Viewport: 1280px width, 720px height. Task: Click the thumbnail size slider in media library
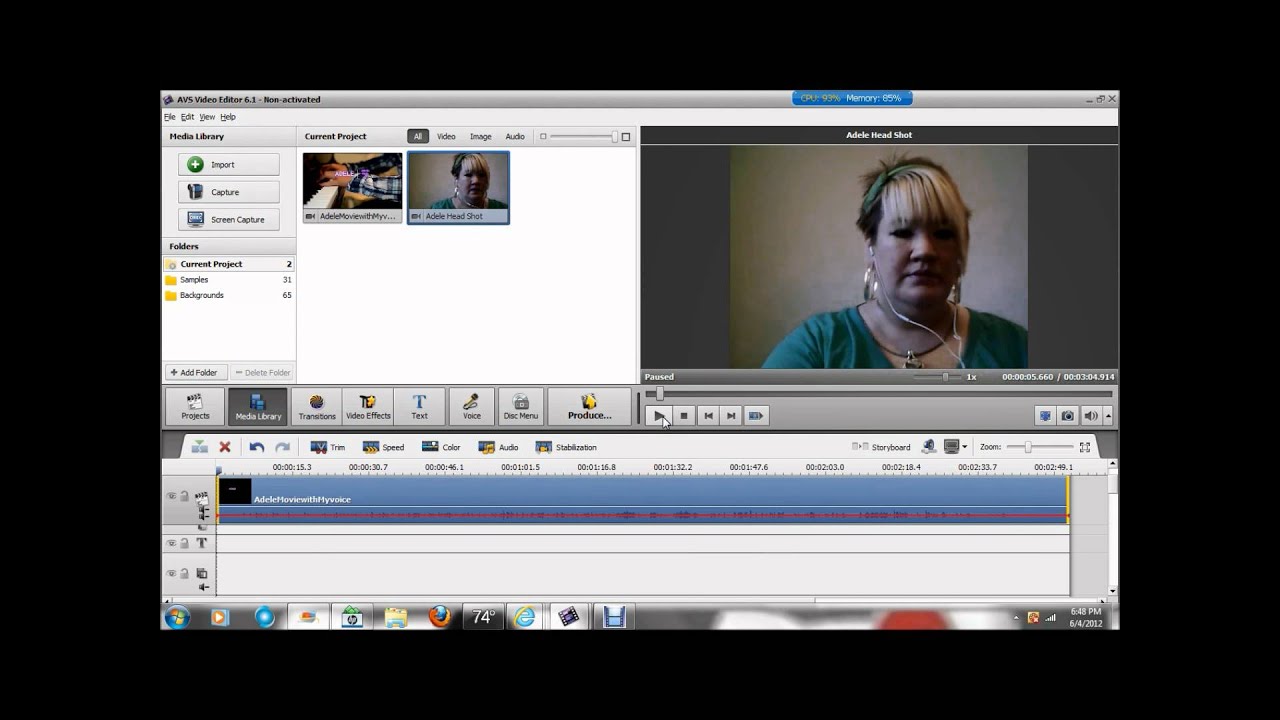584,136
